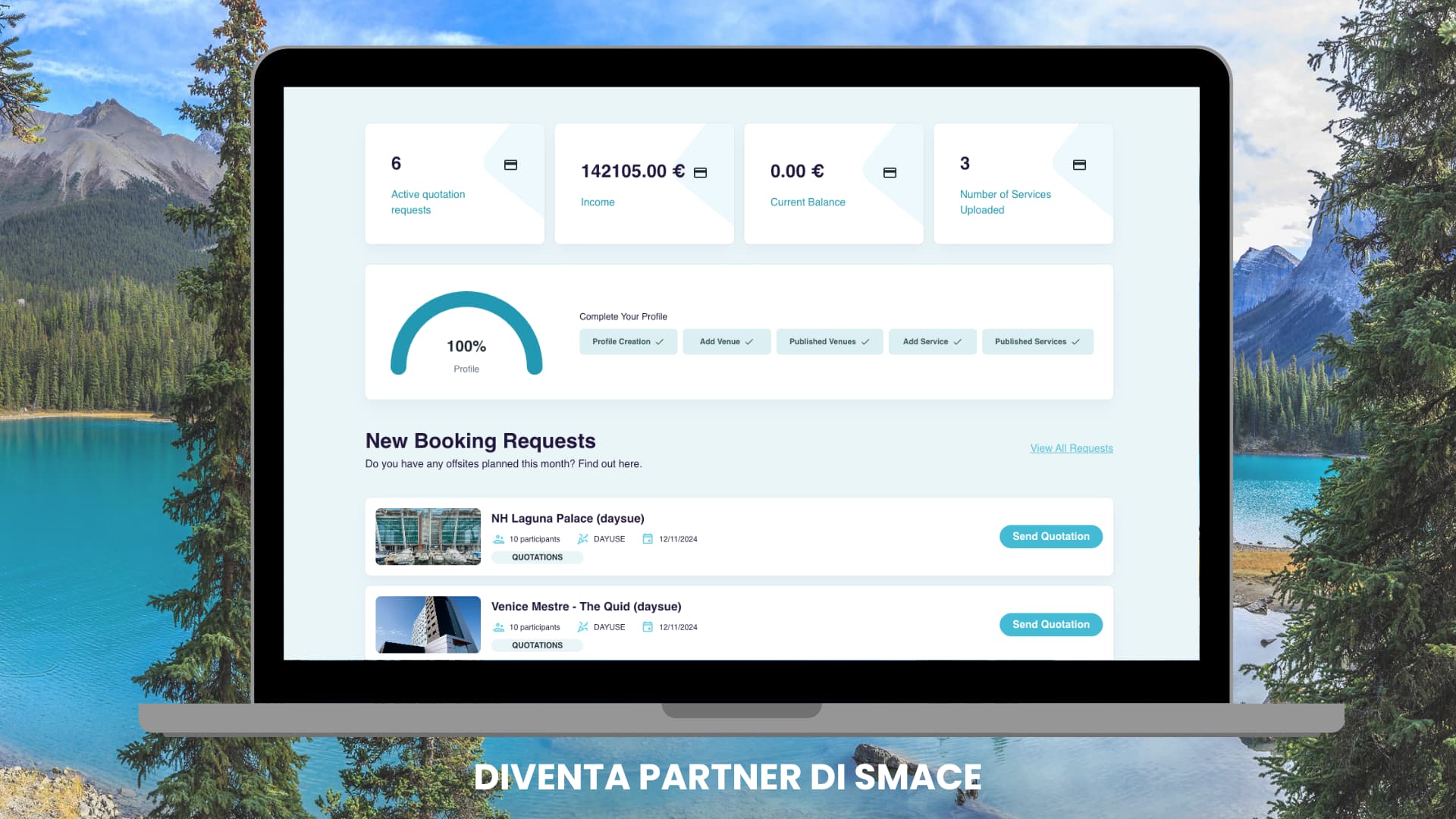The width and height of the screenshot is (1456, 819).
Task: Open the NH Laguna Palace thumbnail image
Action: 428,537
